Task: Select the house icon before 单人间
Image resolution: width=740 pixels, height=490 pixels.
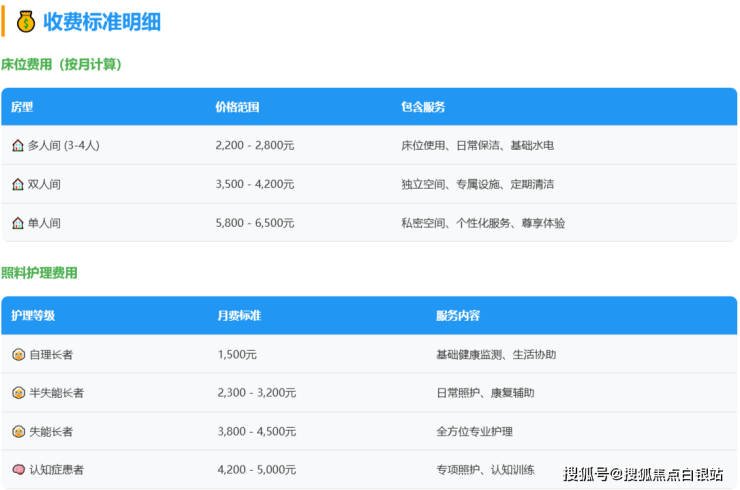Action: 18,223
